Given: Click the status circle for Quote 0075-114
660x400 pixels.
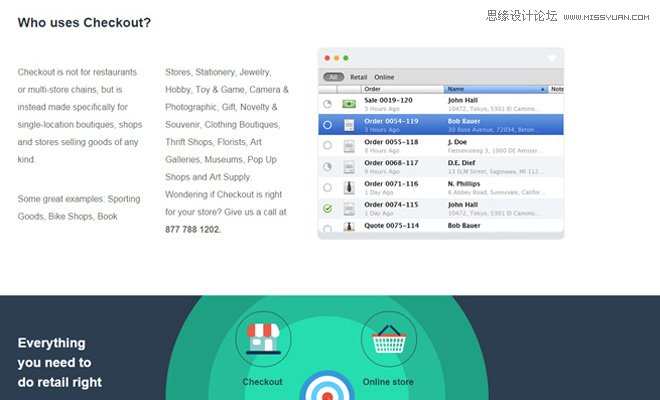Looking at the screenshot, I should [x=327, y=229].
